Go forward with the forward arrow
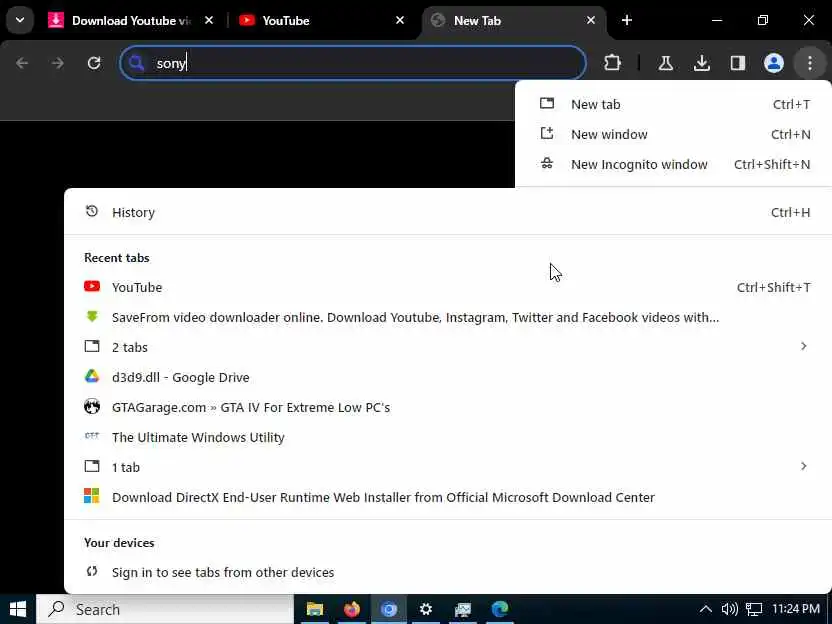 tap(58, 63)
